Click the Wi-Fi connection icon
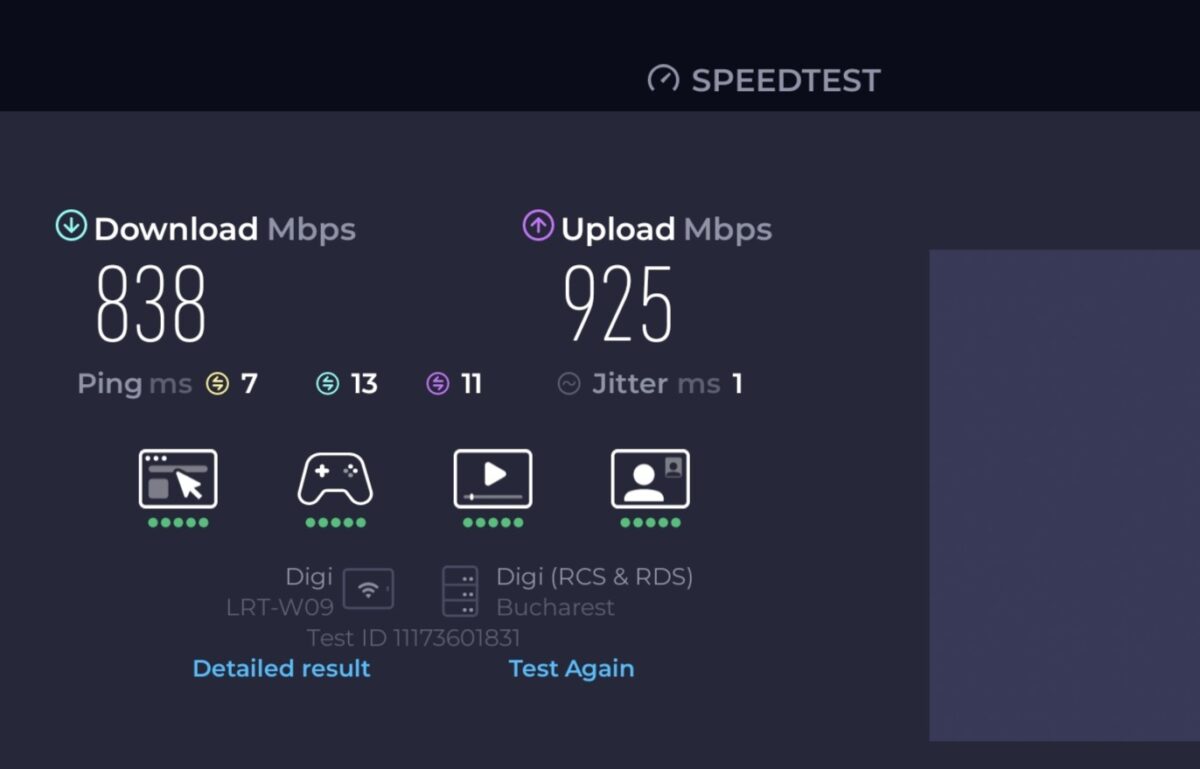The image size is (1200, 769). click(x=368, y=590)
